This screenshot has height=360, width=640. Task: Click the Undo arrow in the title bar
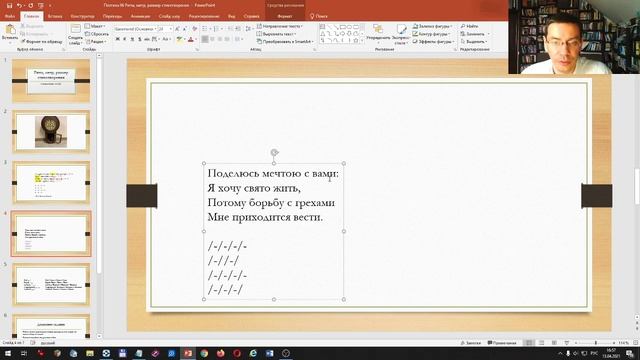20,6
